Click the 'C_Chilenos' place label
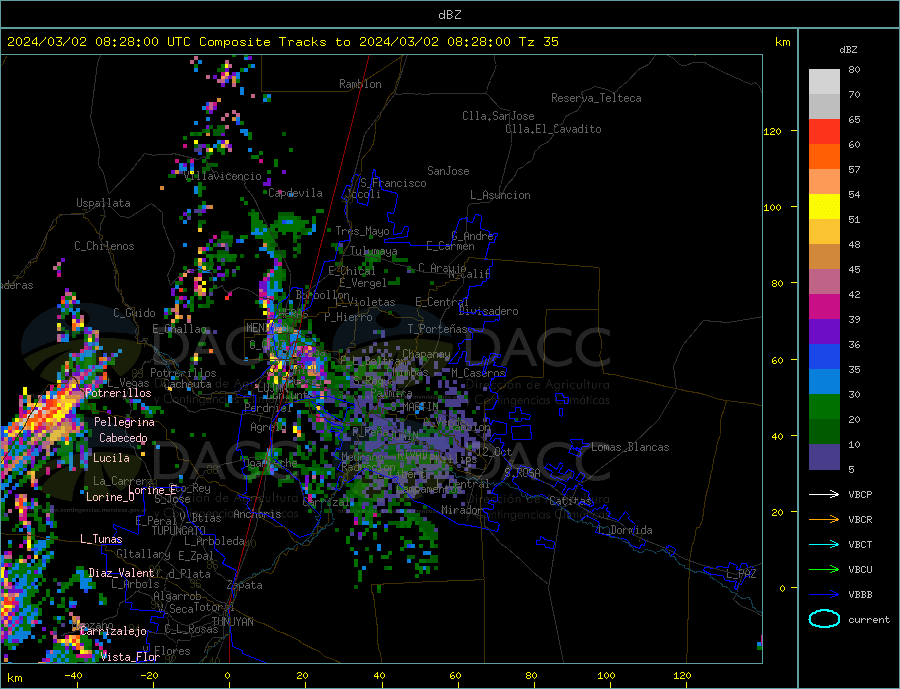Viewport: 900px width, 689px height. (x=104, y=246)
